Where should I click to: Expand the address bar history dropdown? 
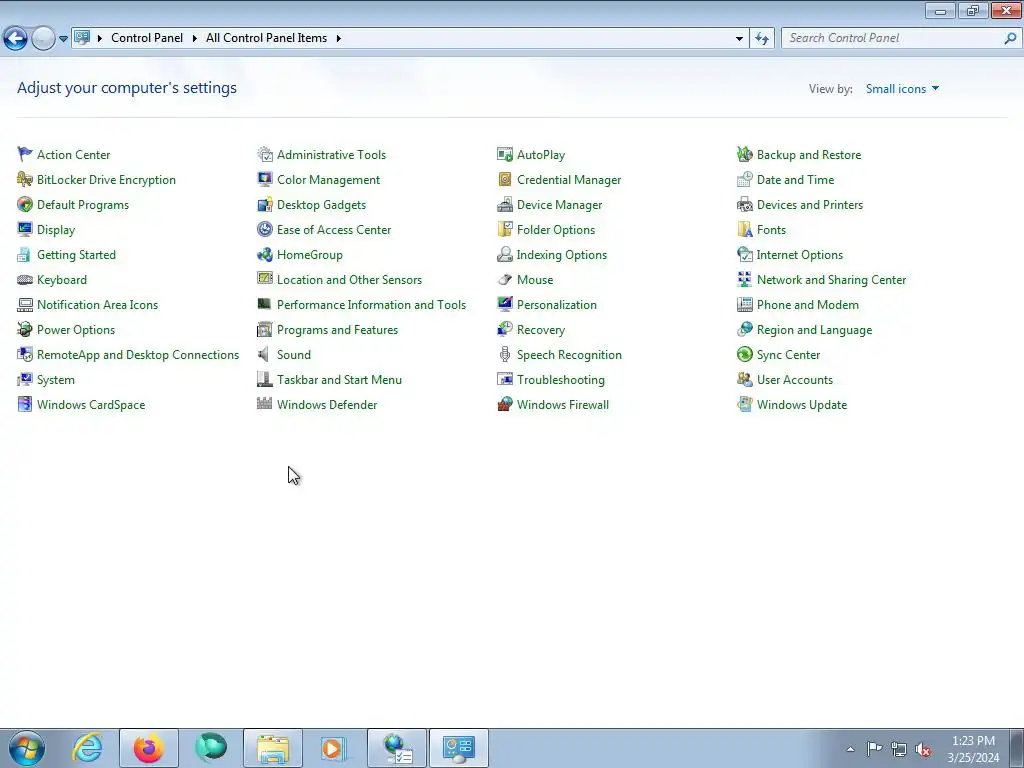pos(739,39)
